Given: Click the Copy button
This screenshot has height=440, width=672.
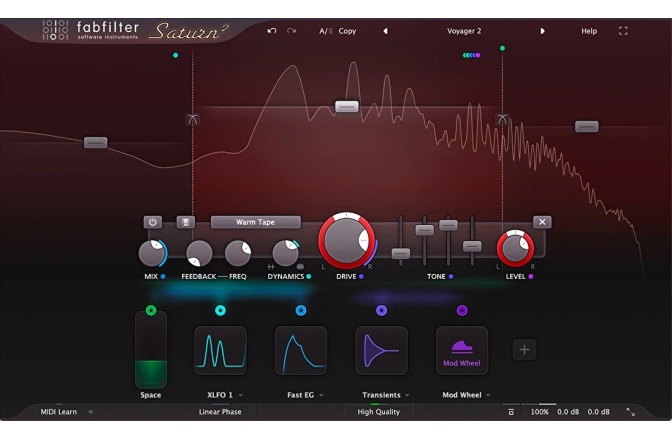Looking at the screenshot, I should click(347, 31).
